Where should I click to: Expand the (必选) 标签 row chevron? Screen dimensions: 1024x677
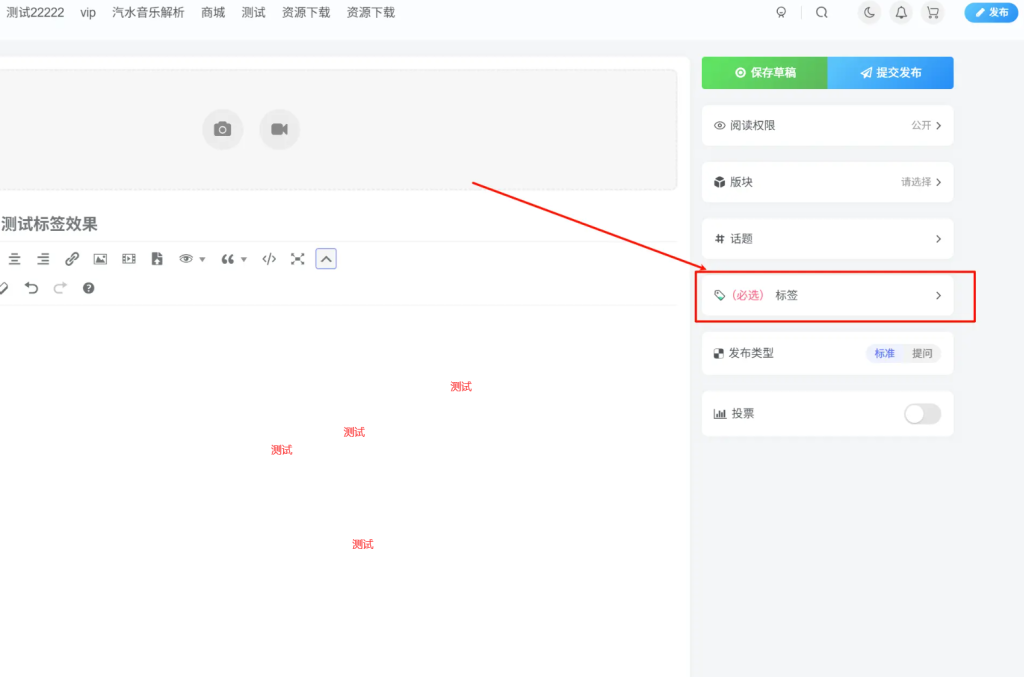pyautogui.click(x=938, y=296)
